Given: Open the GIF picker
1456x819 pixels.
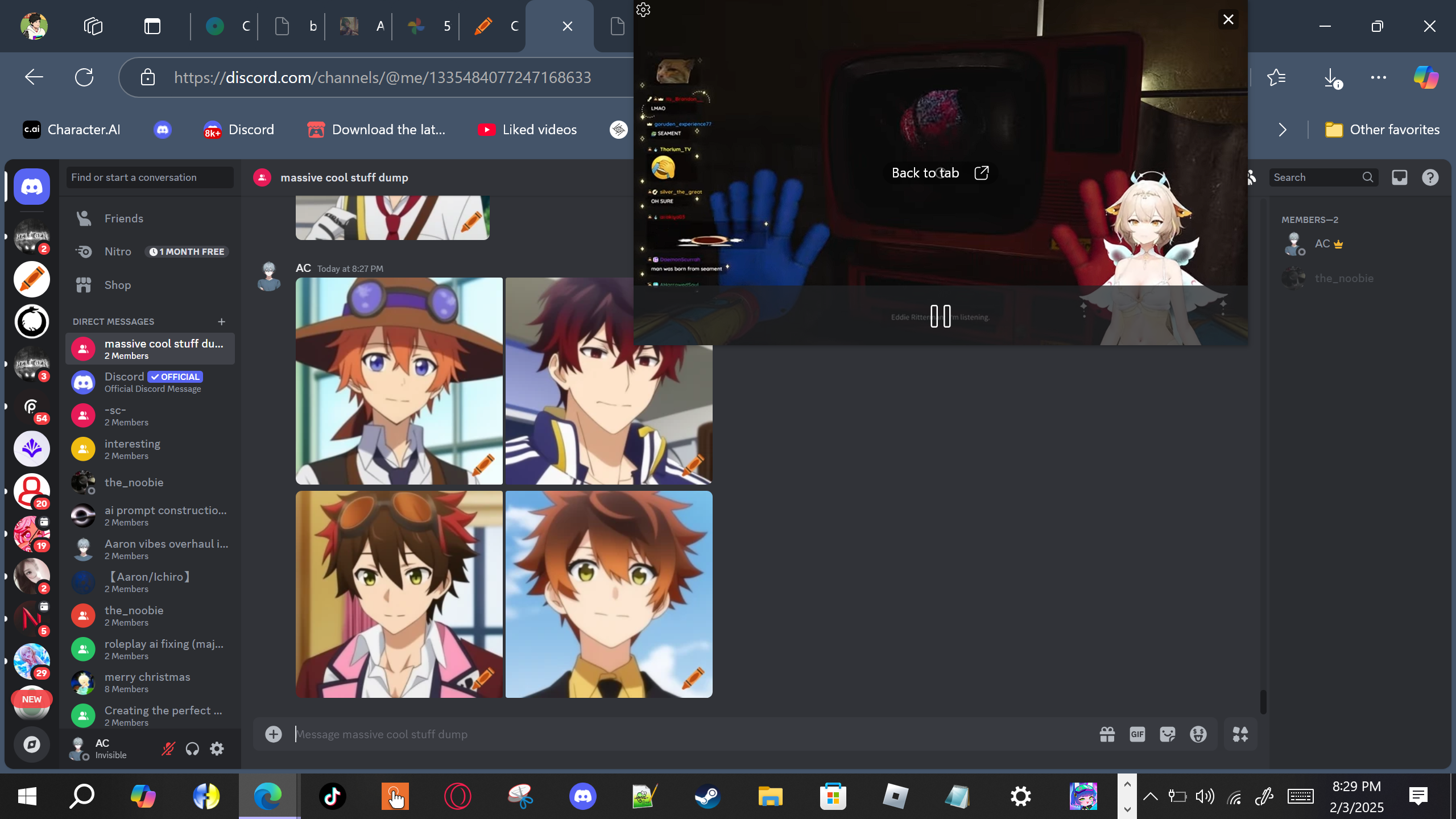Looking at the screenshot, I should (1137, 734).
